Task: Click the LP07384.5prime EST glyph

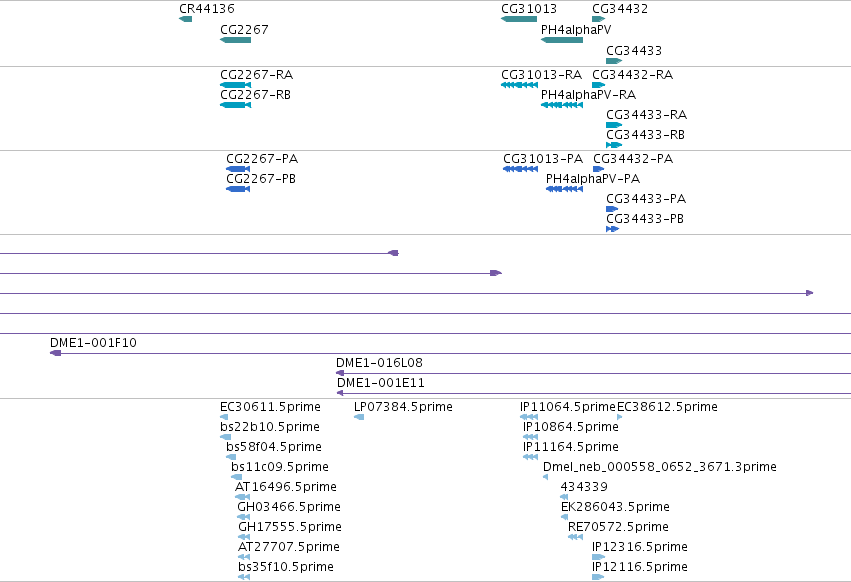Action: point(359,417)
